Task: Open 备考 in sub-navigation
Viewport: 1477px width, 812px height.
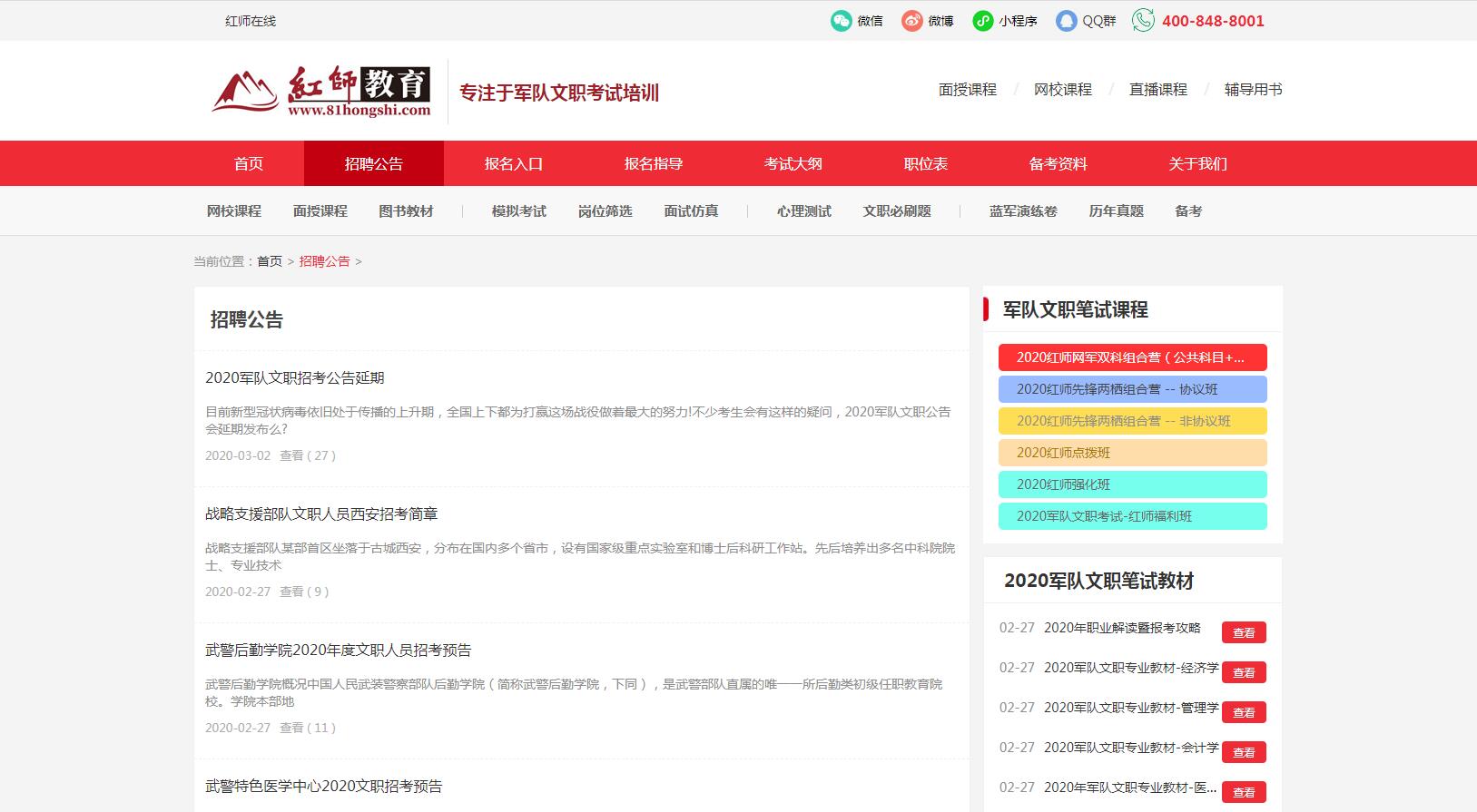Action: pos(1188,211)
